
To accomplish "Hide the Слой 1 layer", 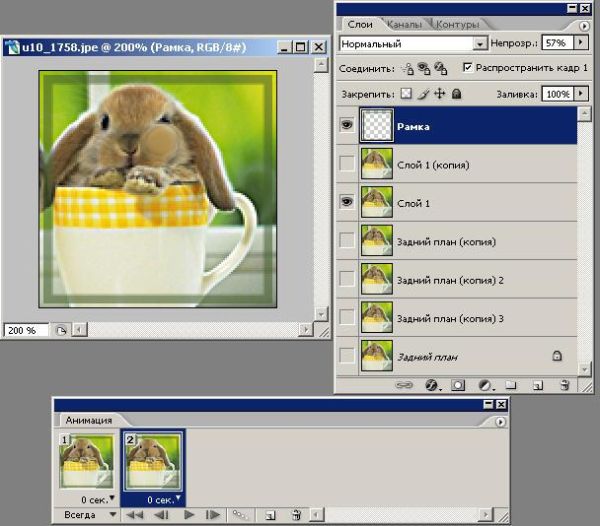I will [x=347, y=202].
